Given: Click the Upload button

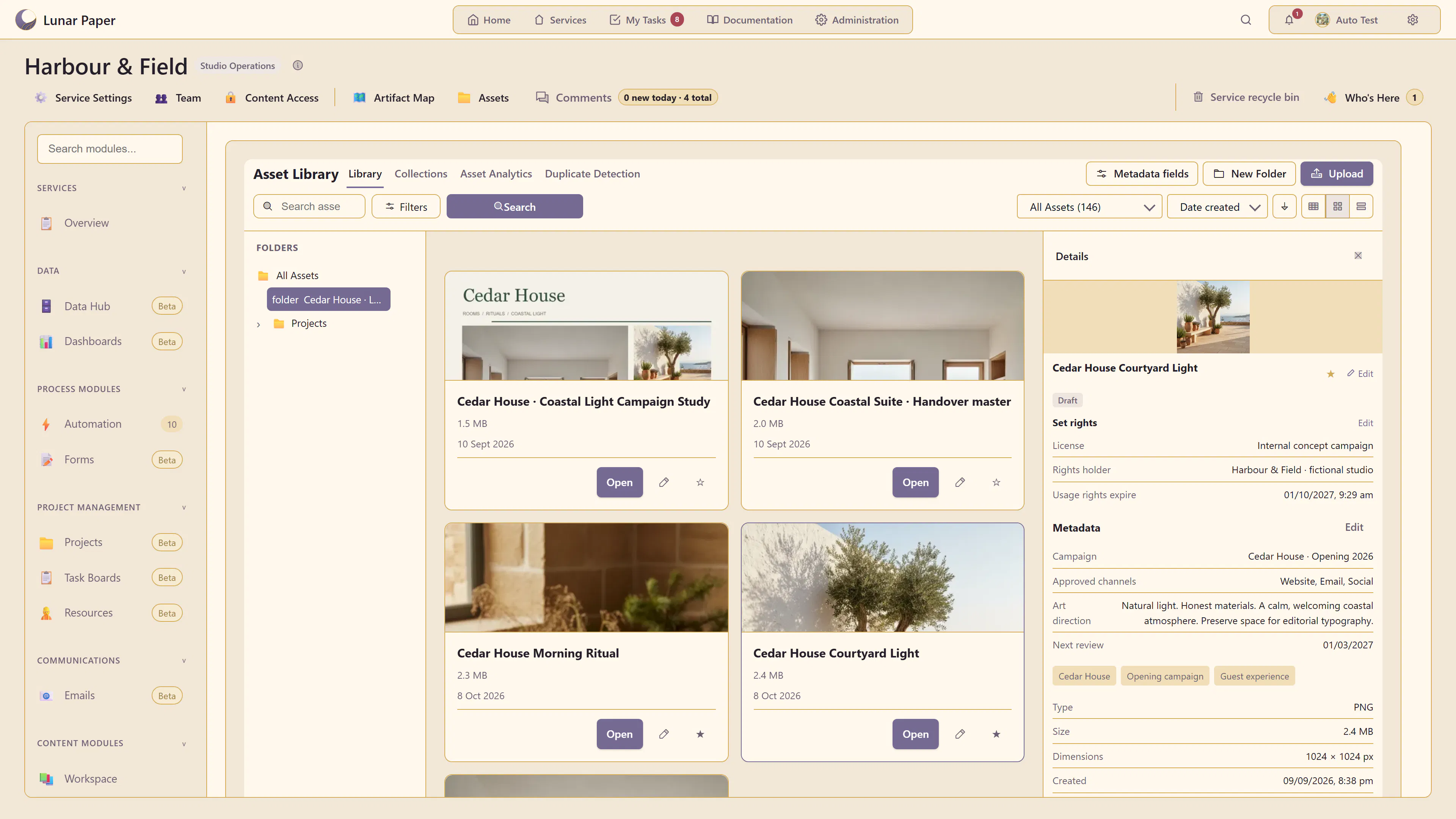Looking at the screenshot, I should point(1337,174).
